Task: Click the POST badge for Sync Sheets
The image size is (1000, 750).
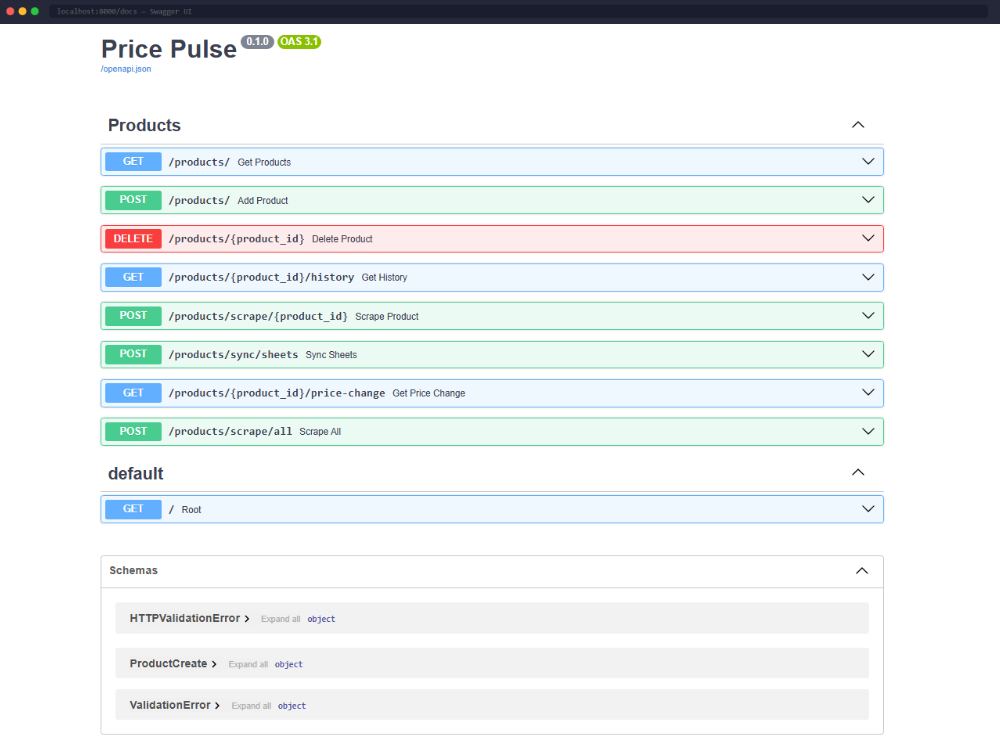Action: [133, 354]
